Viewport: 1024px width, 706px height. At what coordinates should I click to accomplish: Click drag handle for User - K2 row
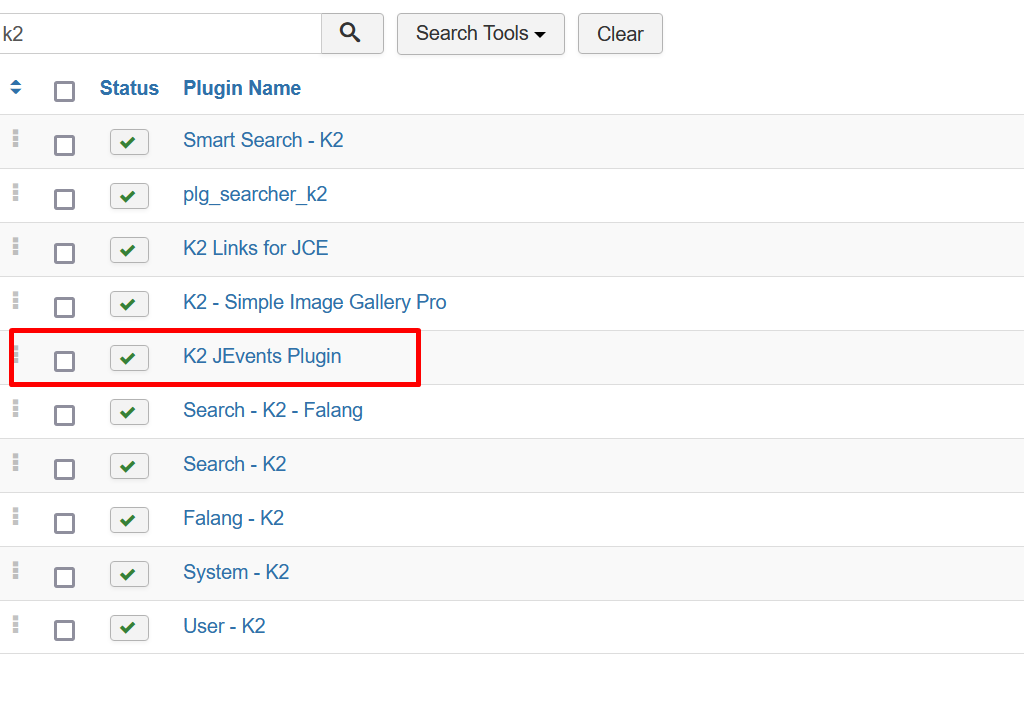pos(16,625)
